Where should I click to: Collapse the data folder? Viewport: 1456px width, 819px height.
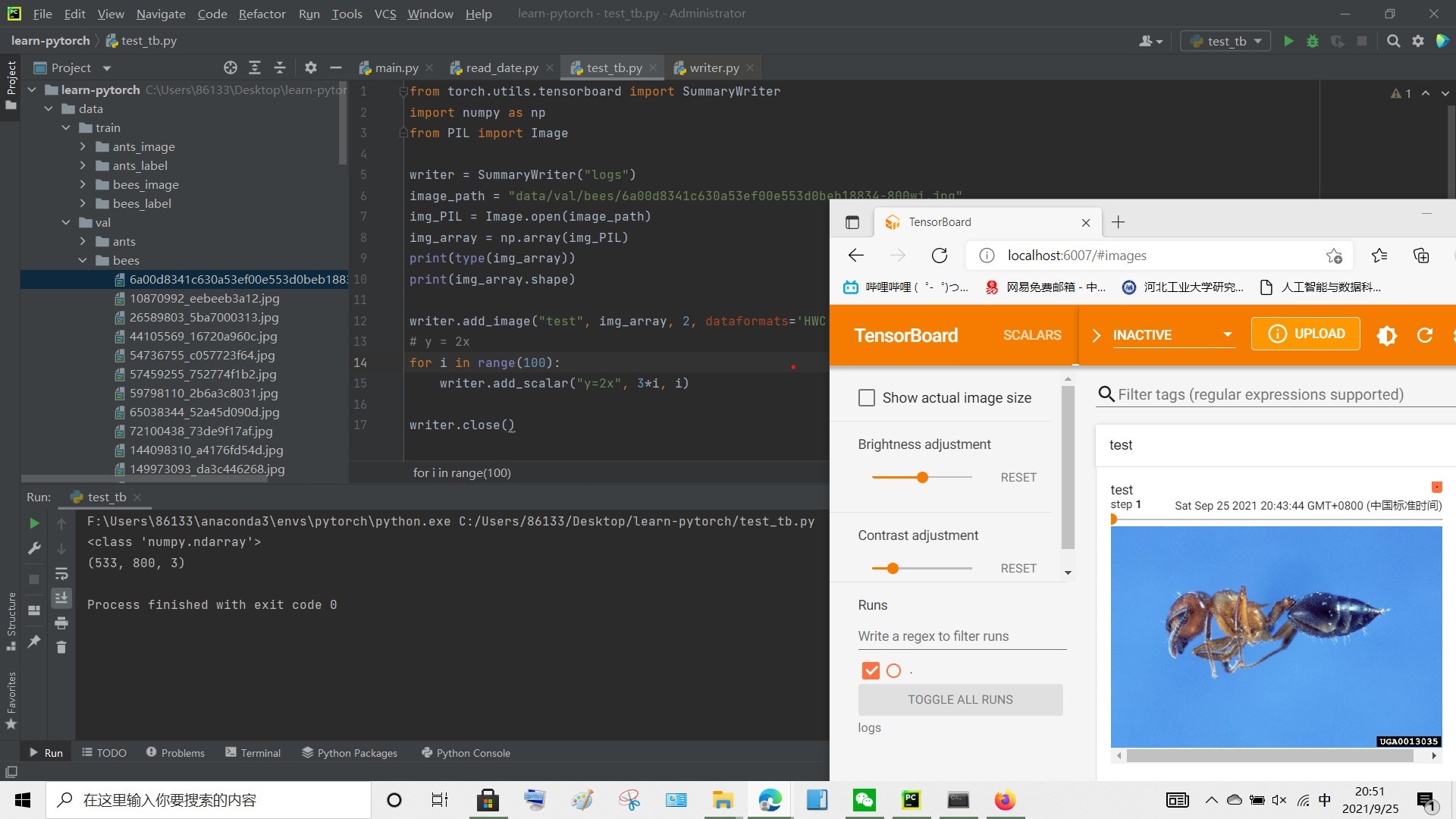(x=49, y=108)
